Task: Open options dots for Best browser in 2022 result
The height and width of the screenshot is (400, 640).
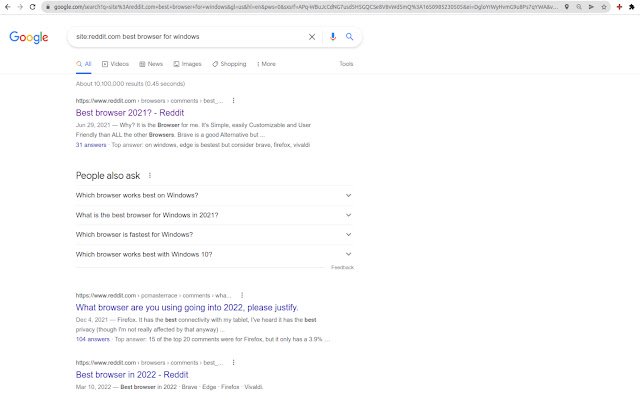Action: click(x=233, y=362)
